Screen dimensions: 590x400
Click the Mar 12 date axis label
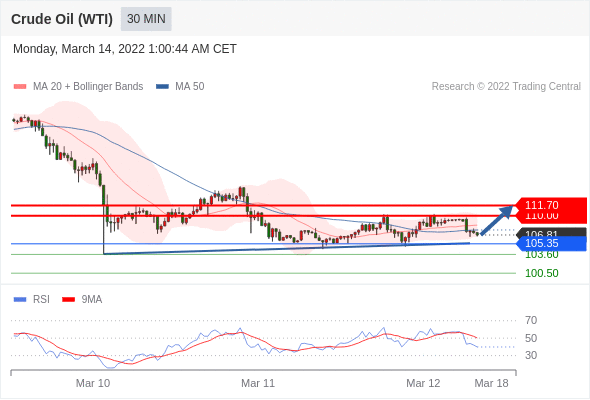[x=423, y=383]
